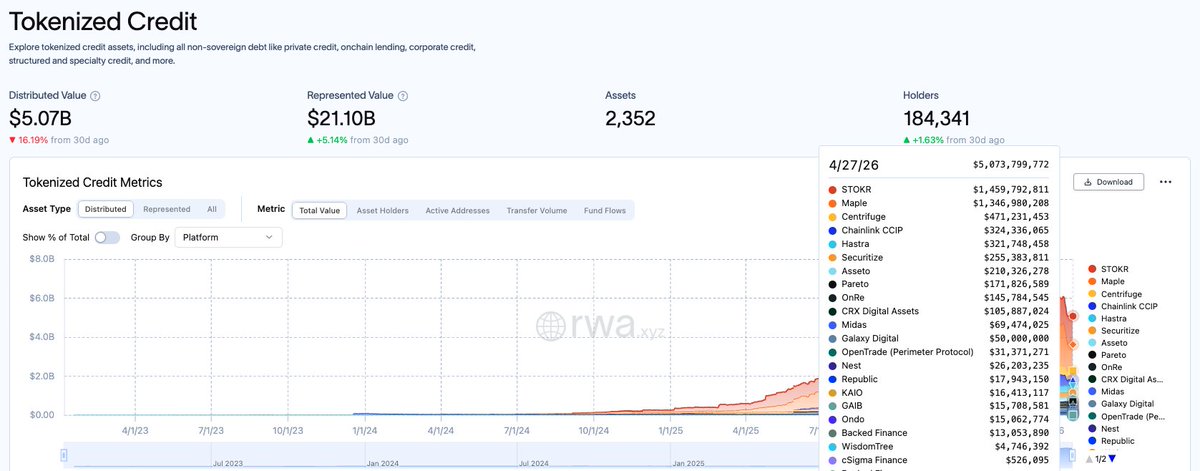The height and width of the screenshot is (471, 1200).
Task: Click Maple value $1,346,980,208 in tooltip
Action: 1011,203
